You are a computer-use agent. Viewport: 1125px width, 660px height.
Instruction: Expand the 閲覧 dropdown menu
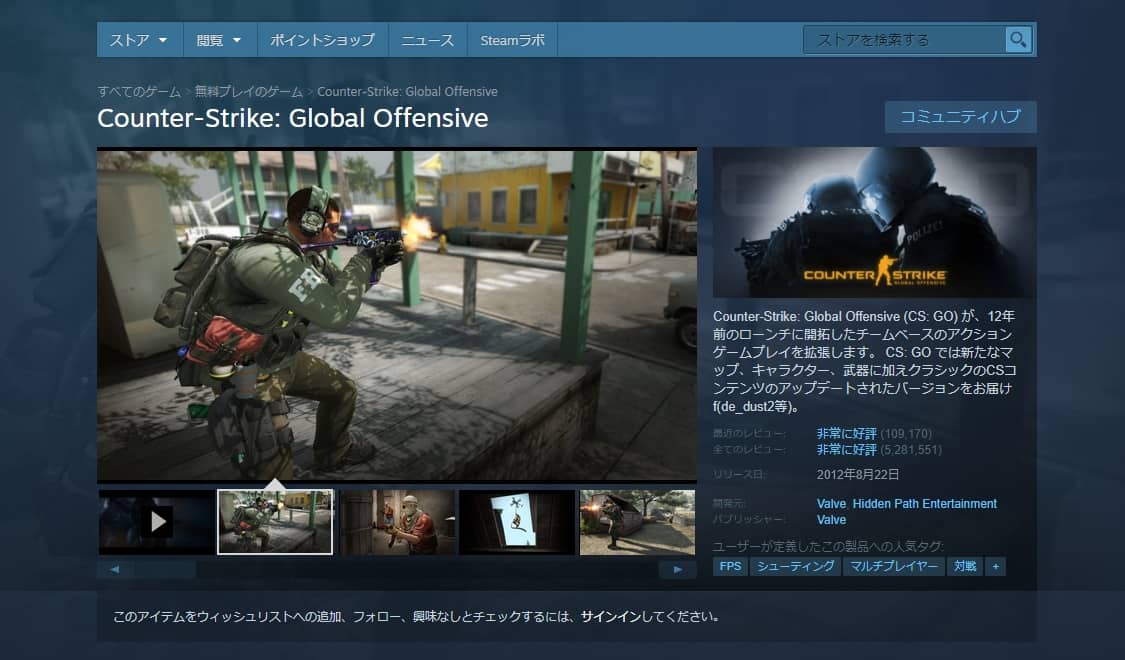point(220,40)
